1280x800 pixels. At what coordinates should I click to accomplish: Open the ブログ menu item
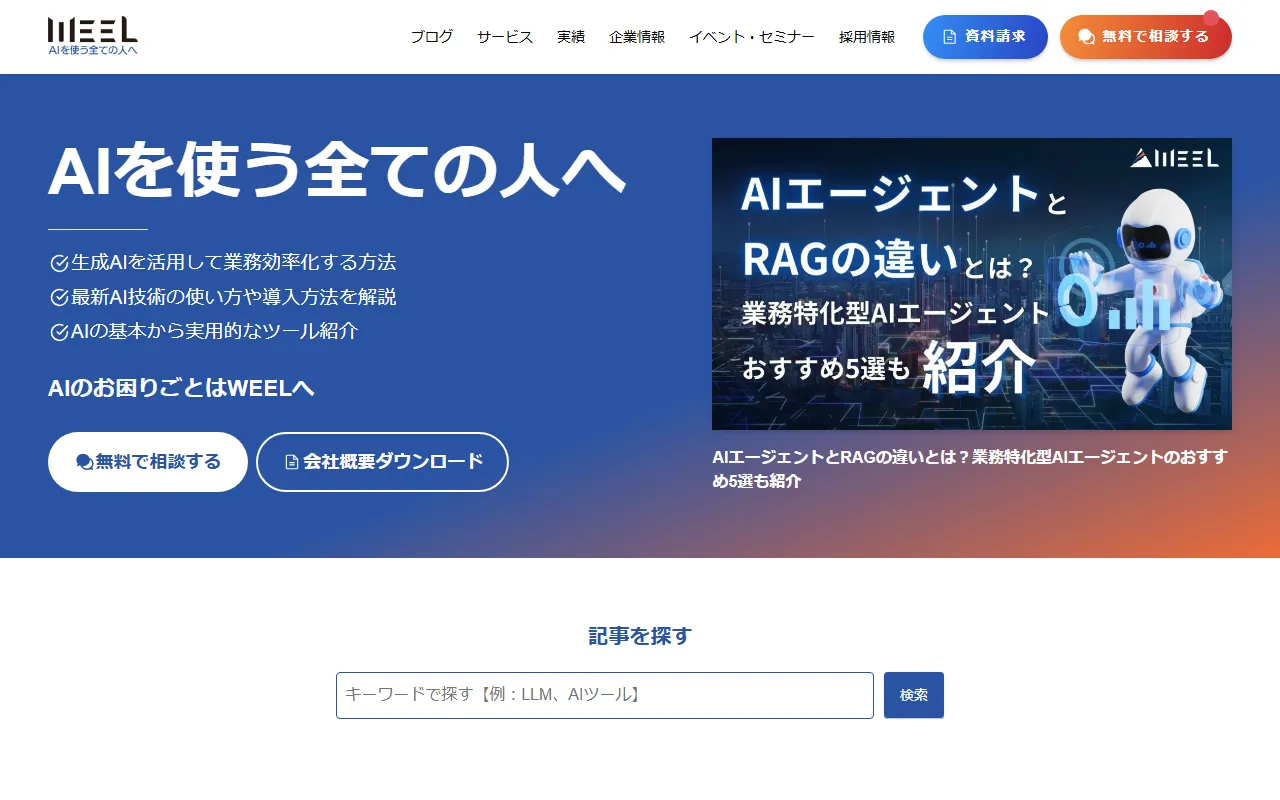(x=430, y=36)
